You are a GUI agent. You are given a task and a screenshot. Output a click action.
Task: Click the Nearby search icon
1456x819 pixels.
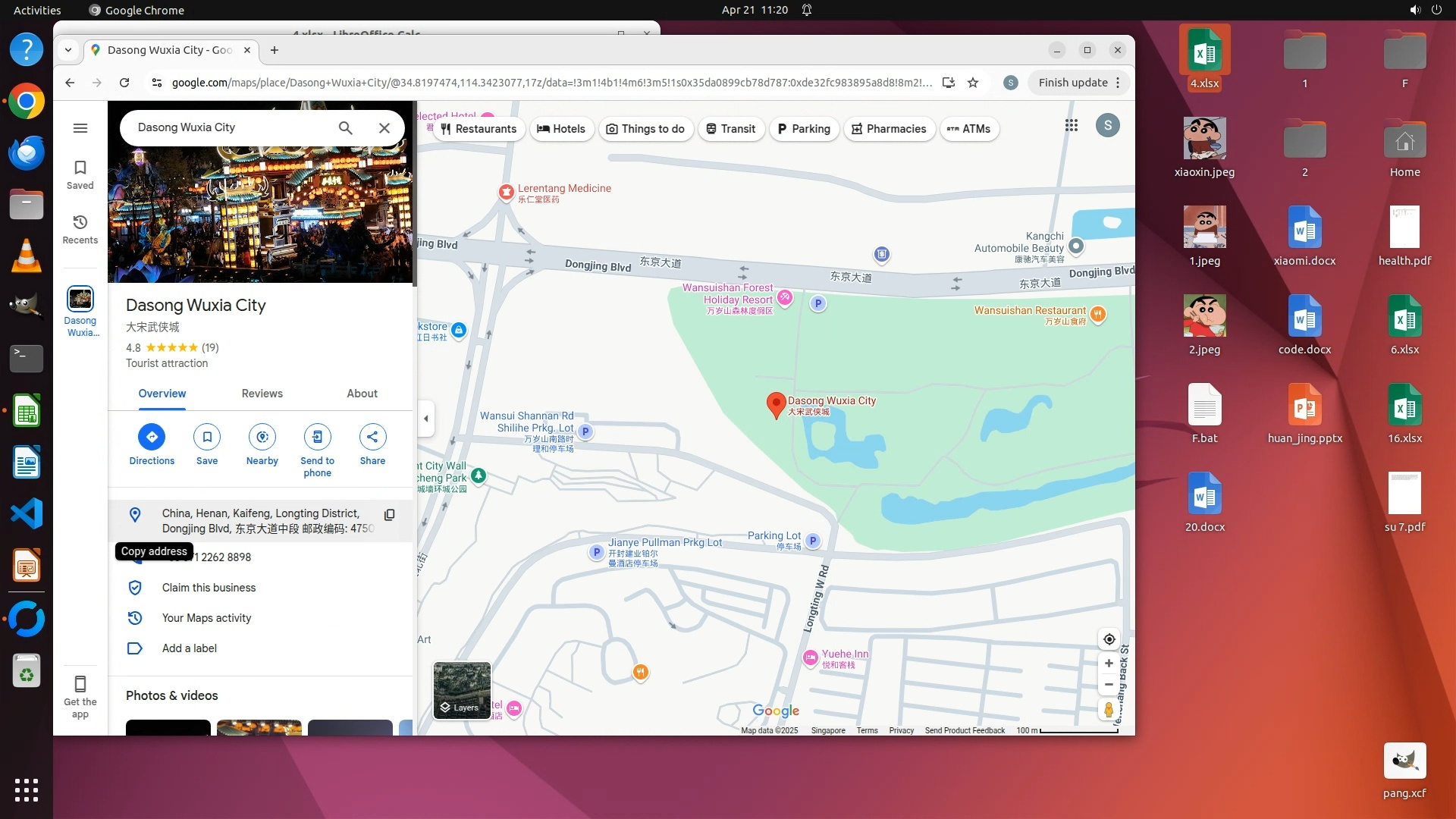click(x=262, y=437)
